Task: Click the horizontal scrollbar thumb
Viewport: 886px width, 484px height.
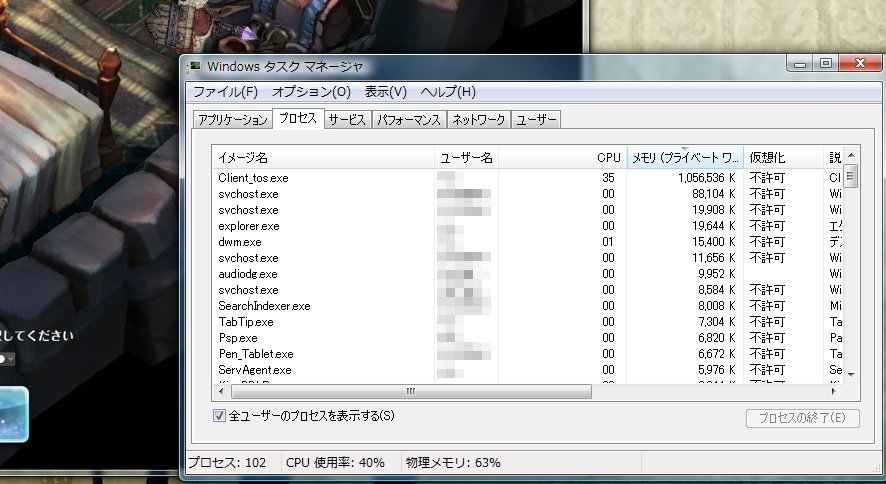Action: pos(411,391)
